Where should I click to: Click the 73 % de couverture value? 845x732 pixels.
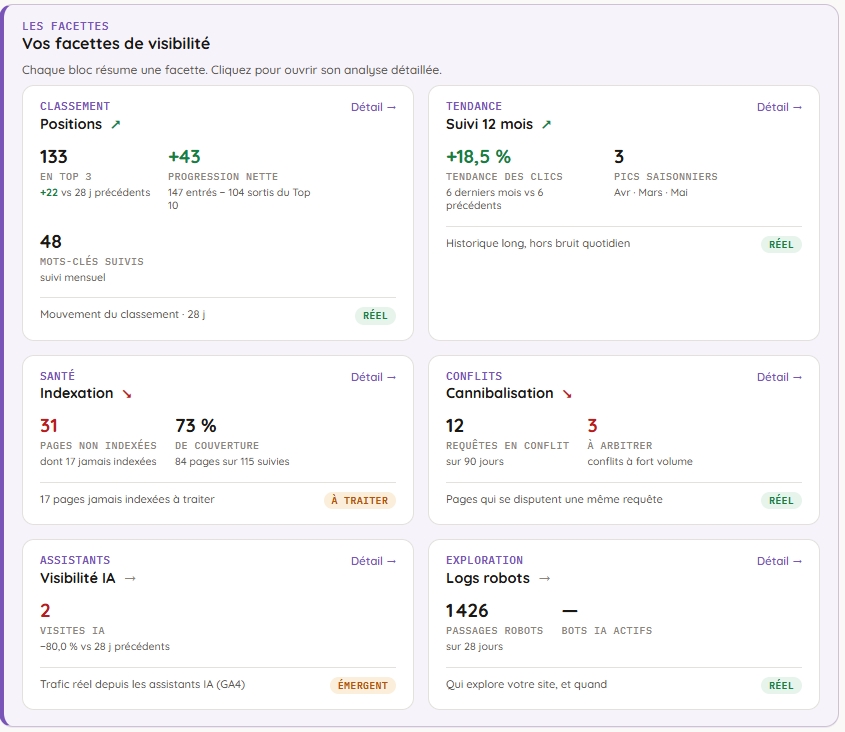click(x=196, y=426)
